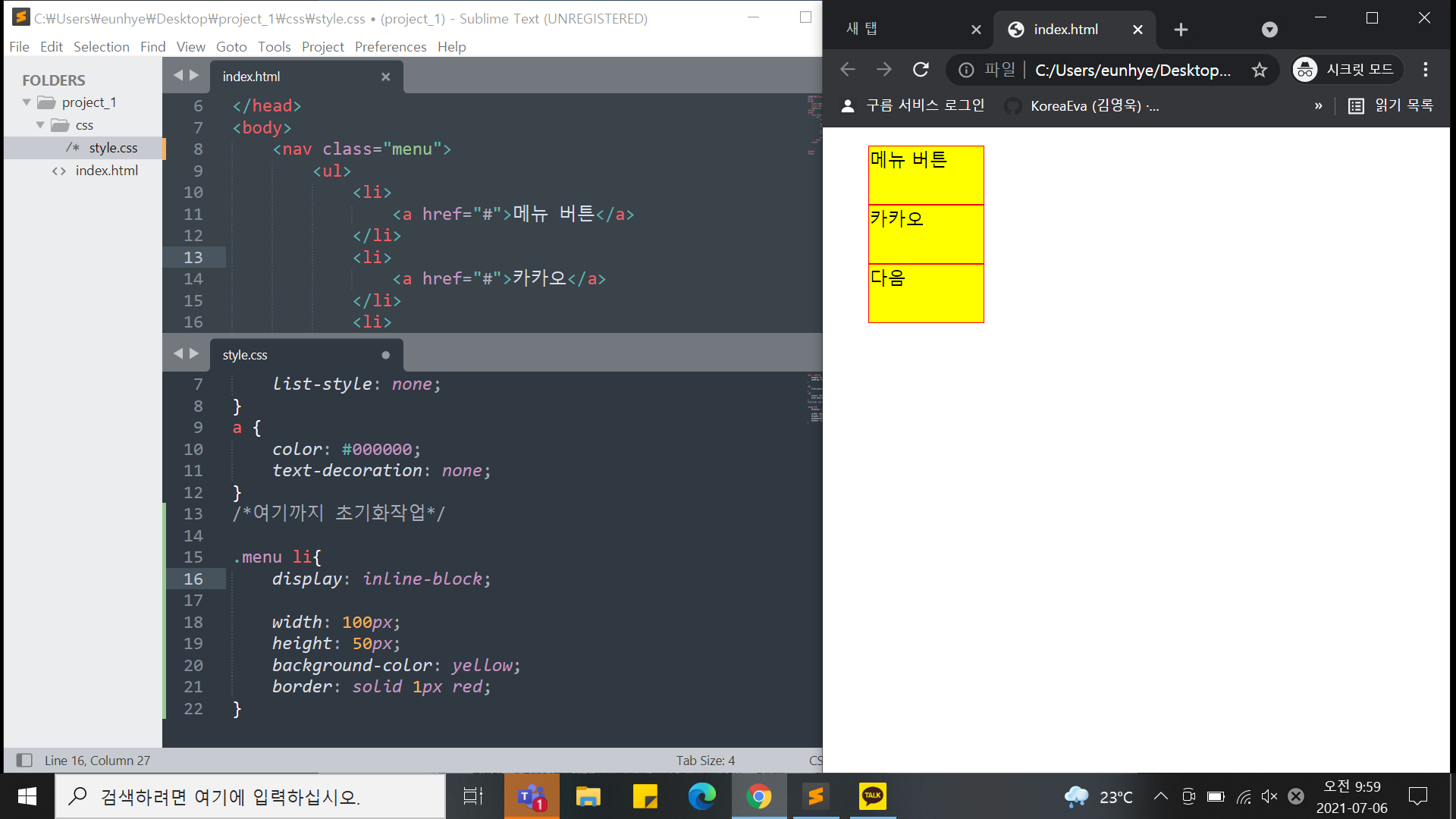1456x819 pixels.
Task: Open KakaoTalk from the taskbar
Action: pyautogui.click(x=872, y=796)
